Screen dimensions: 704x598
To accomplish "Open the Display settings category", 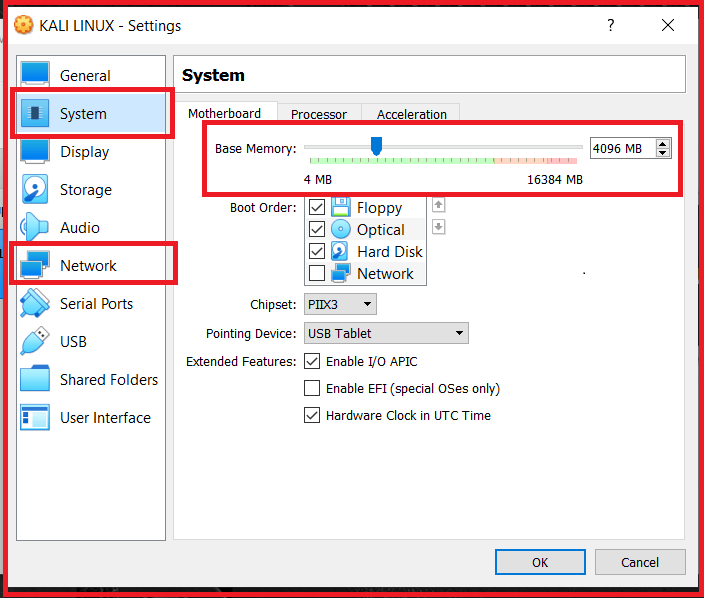I will pyautogui.click(x=92, y=151).
